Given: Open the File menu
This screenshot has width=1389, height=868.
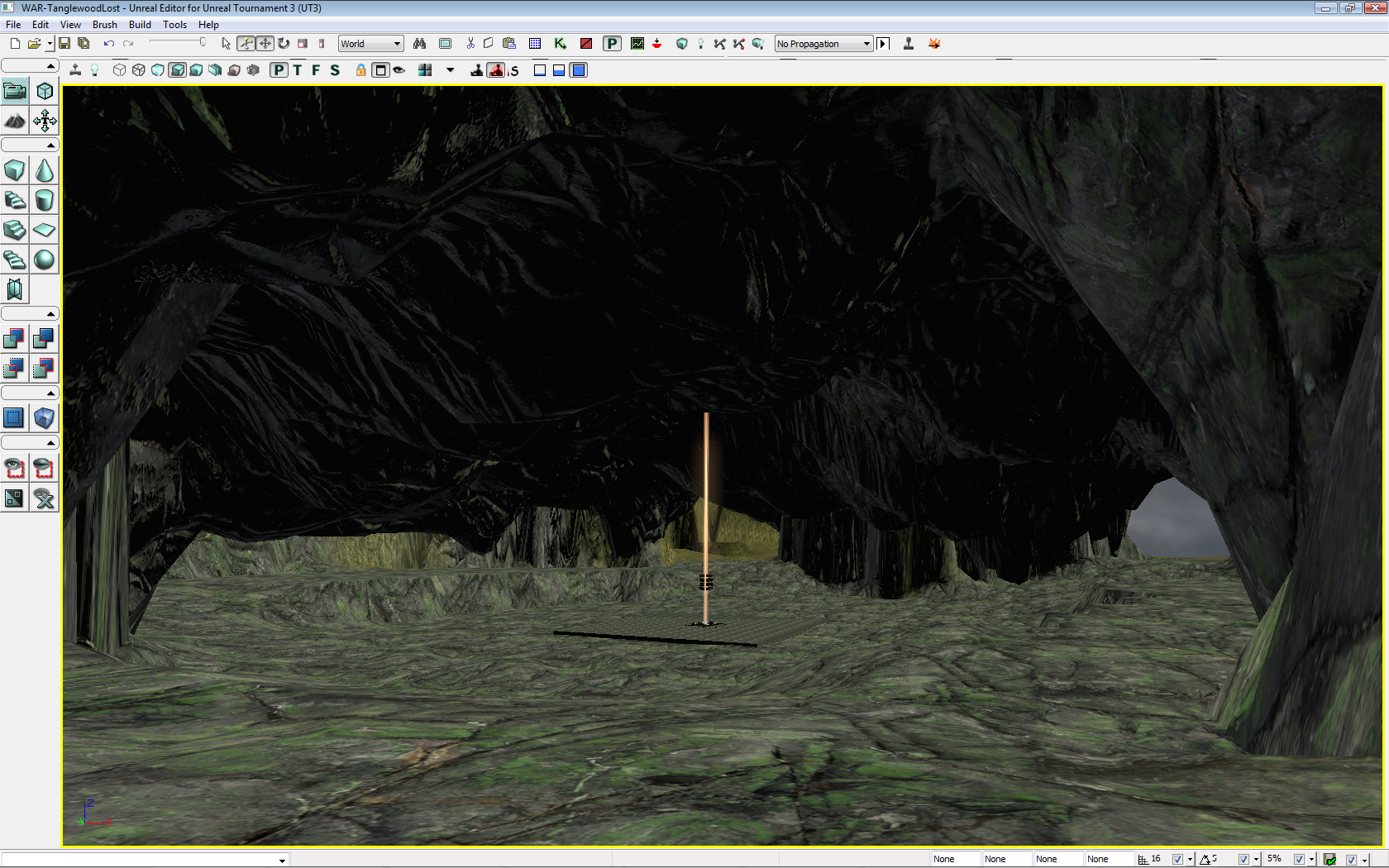Looking at the screenshot, I should pyautogui.click(x=13, y=25).
